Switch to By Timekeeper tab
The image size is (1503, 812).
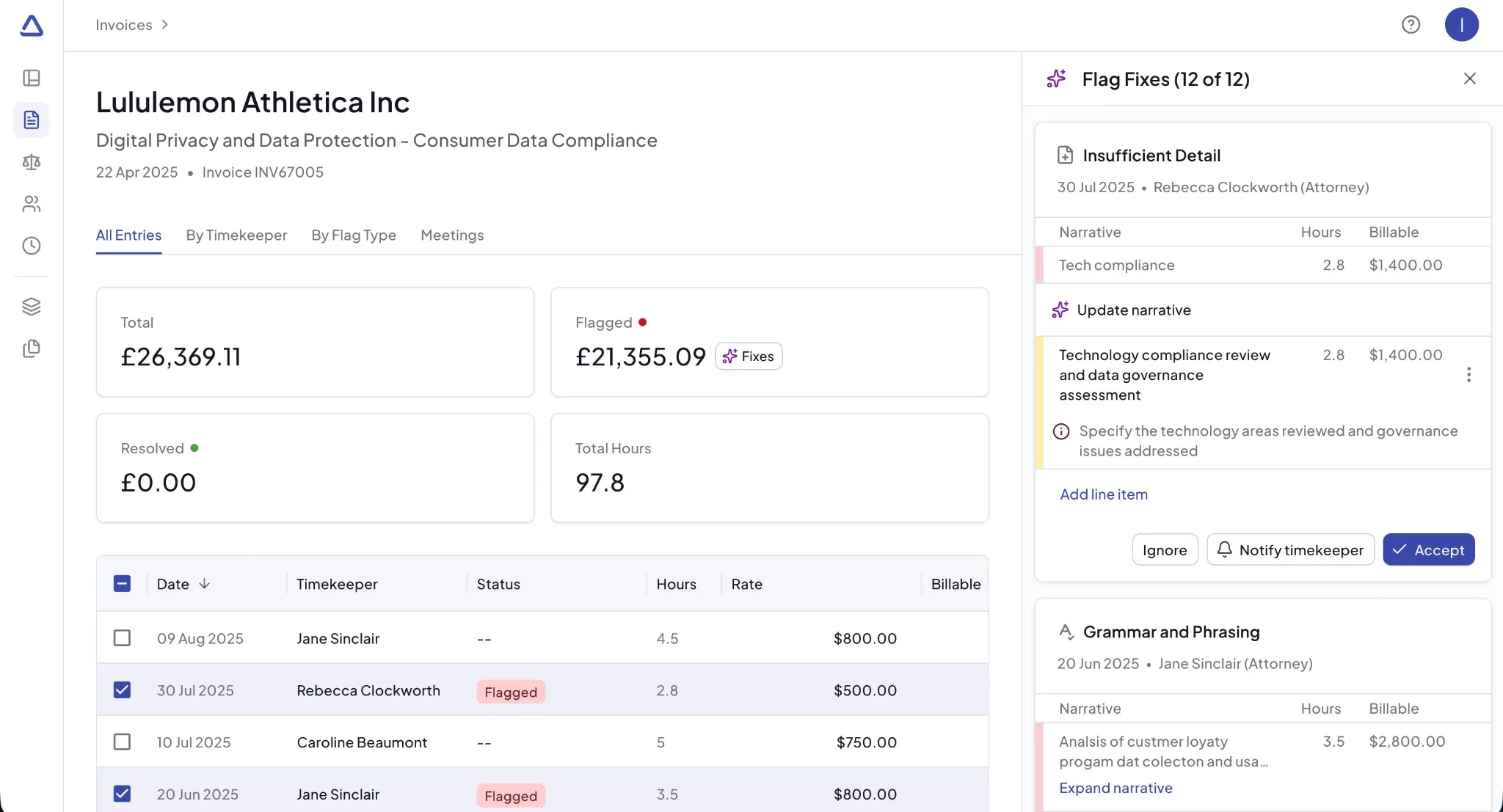click(236, 235)
